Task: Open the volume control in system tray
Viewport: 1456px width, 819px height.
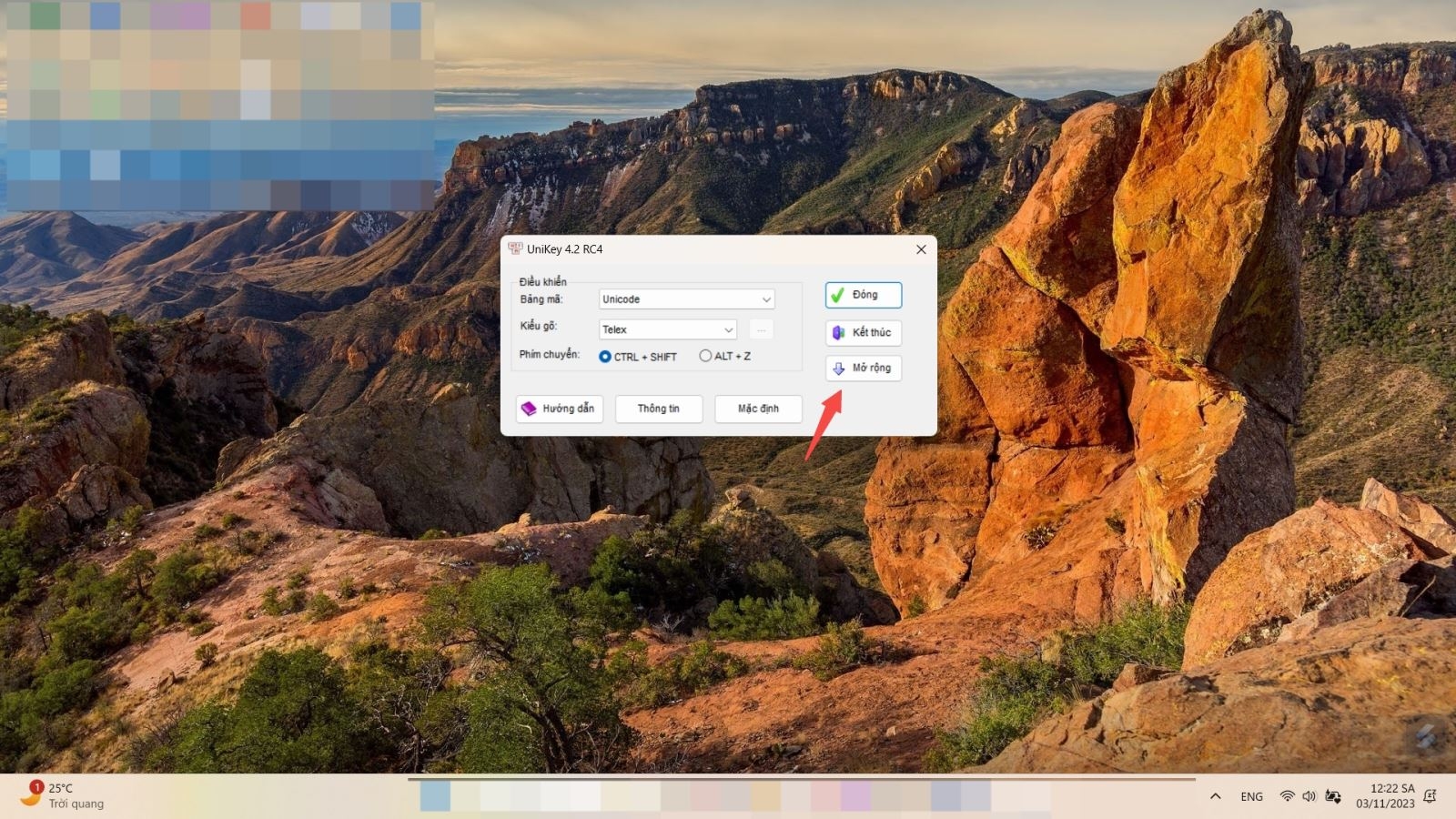Action: 1309,796
